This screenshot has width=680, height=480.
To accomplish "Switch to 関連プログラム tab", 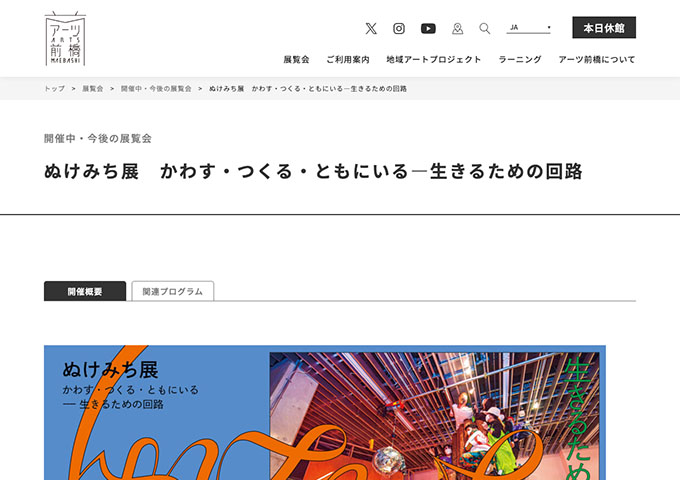I will point(173,291).
